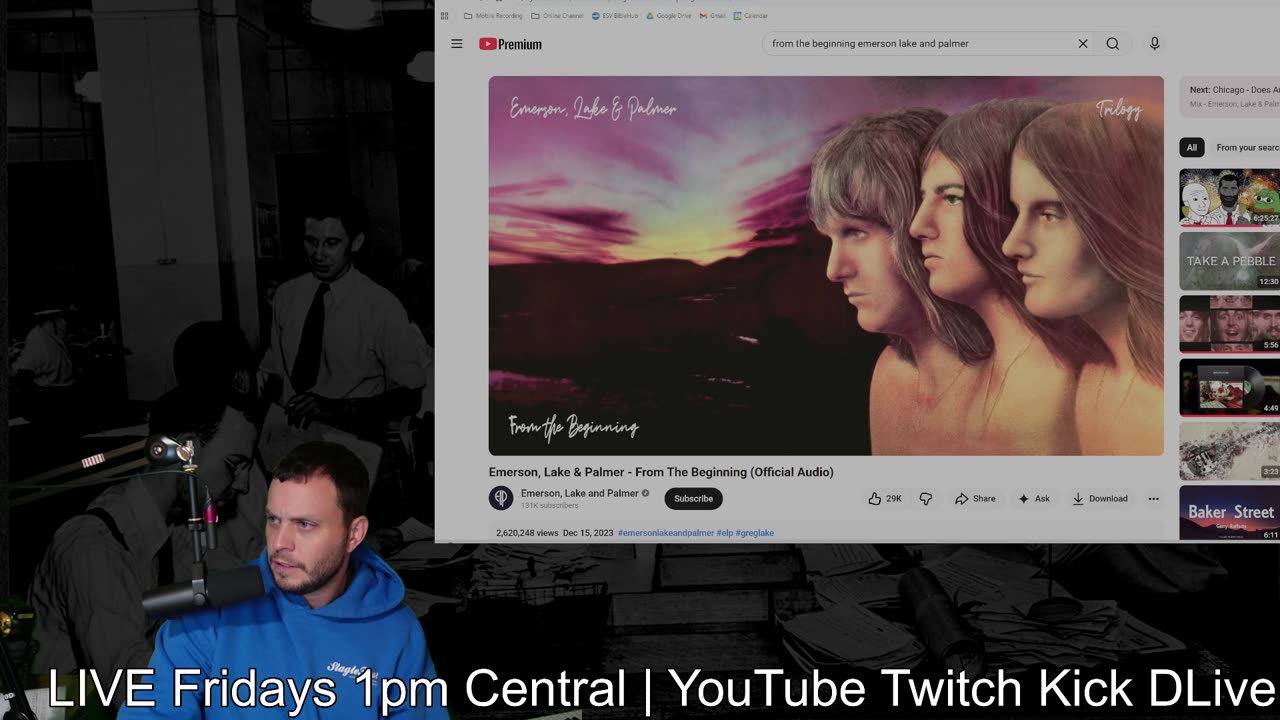Select the 'From your search' filter chip

point(1246,147)
